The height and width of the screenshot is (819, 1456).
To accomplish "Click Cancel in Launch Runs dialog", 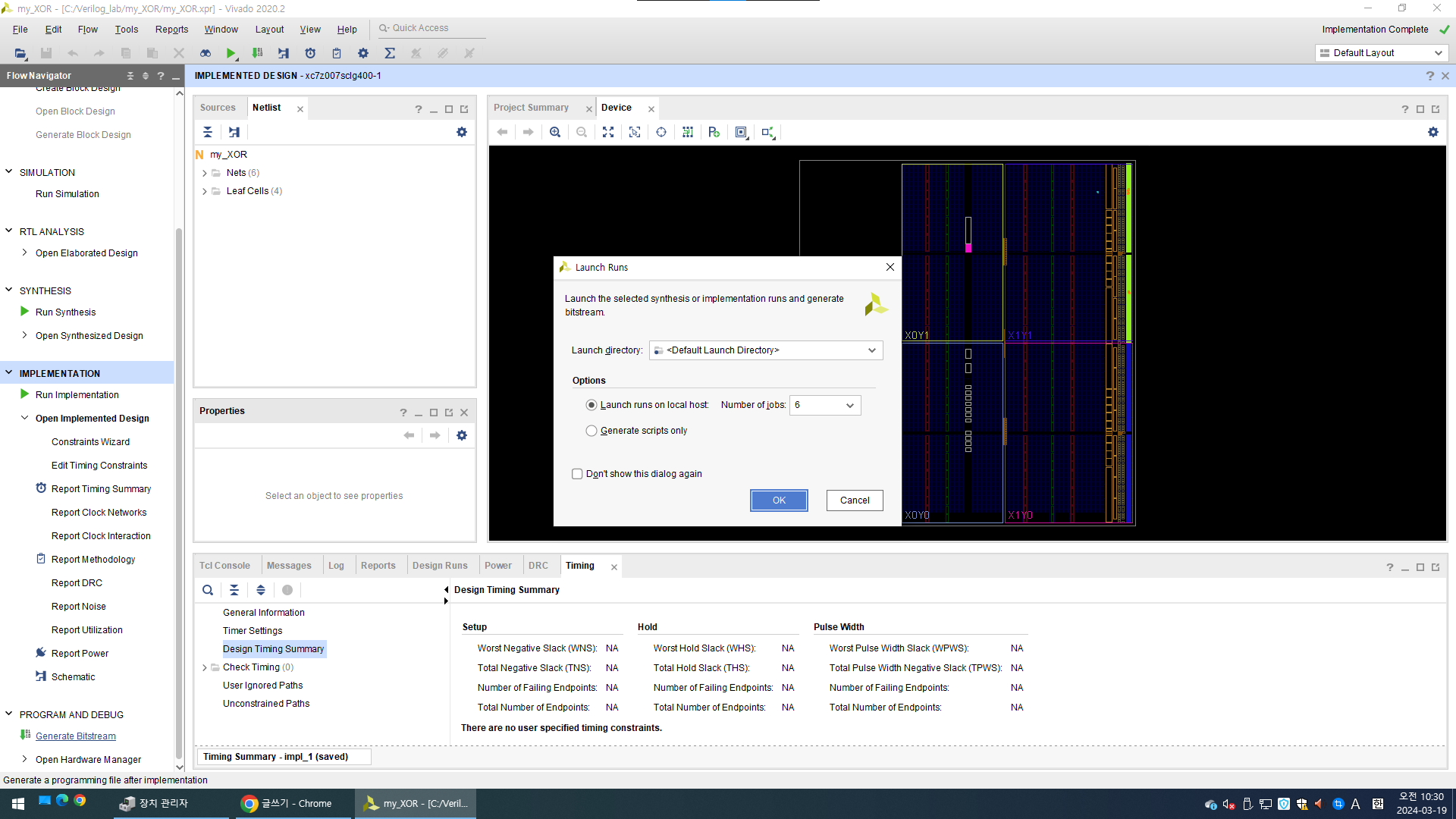I will [x=855, y=500].
